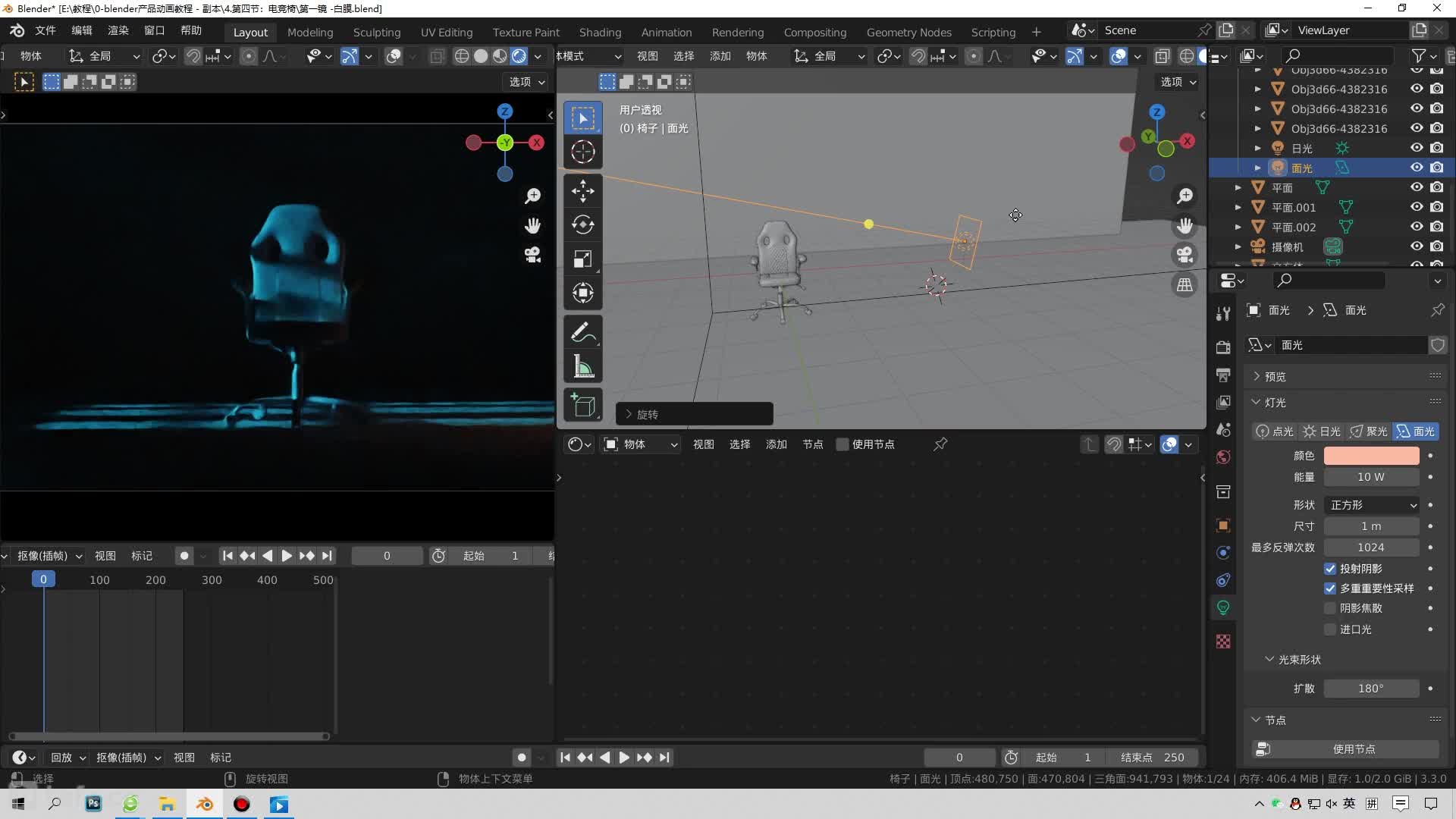Screen dimensions: 1456x819
Task: Hide 日光 in viewport via eye icon
Action: click(1416, 148)
